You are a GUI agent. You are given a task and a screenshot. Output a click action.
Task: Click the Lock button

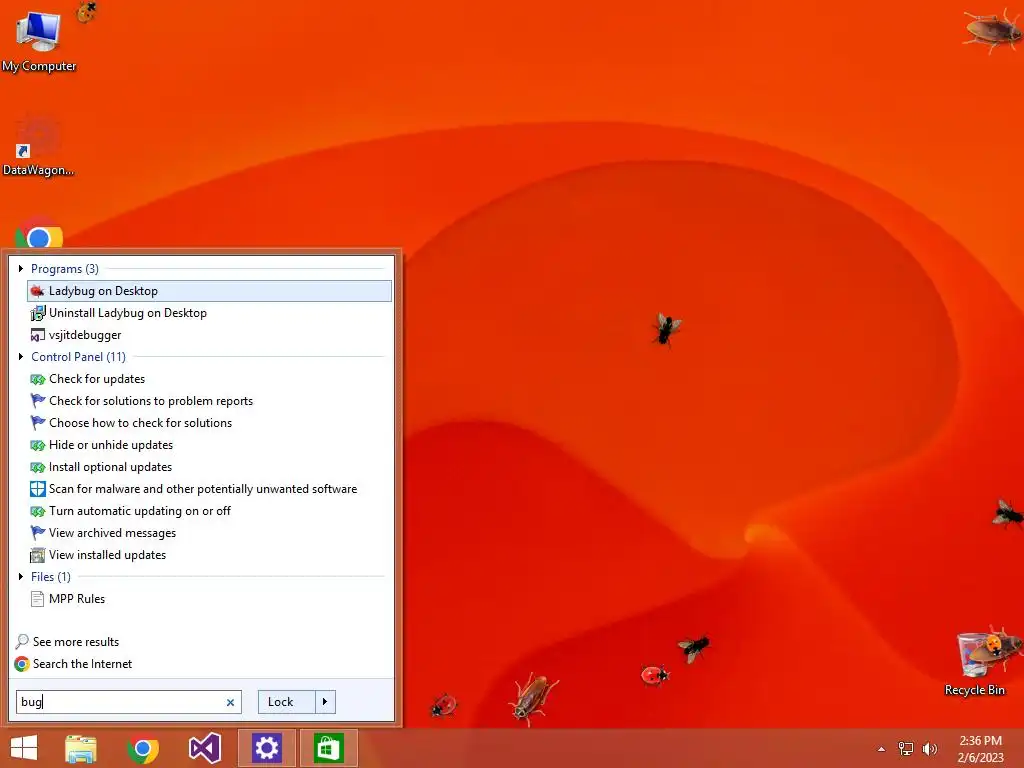click(x=286, y=702)
